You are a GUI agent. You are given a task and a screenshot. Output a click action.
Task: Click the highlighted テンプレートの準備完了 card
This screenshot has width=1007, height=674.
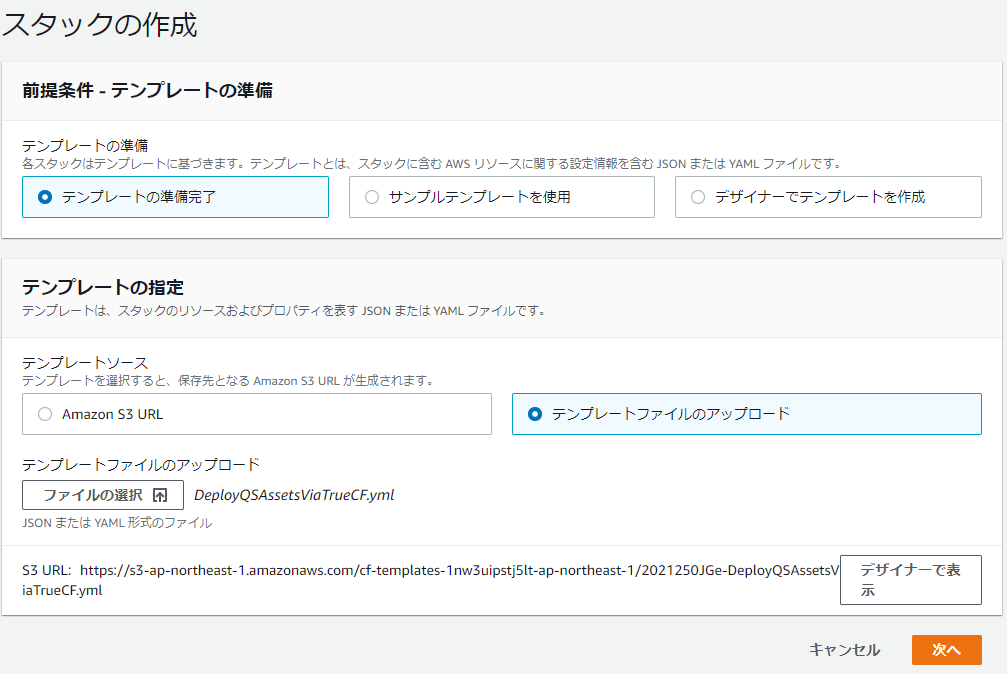pos(175,197)
